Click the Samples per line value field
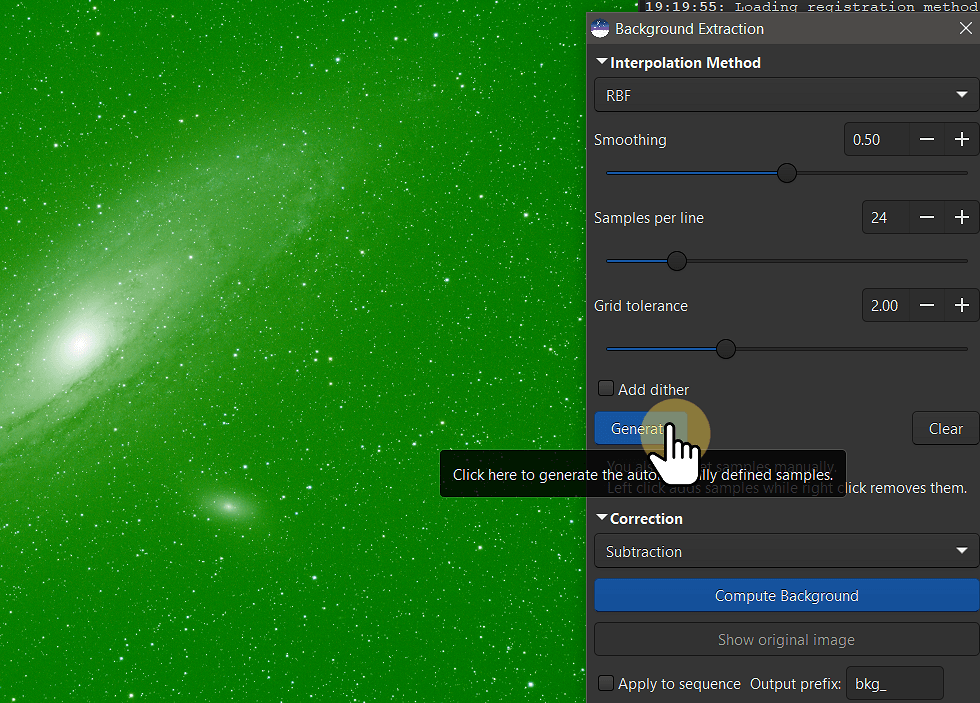This screenshot has width=980, height=703. point(885,218)
